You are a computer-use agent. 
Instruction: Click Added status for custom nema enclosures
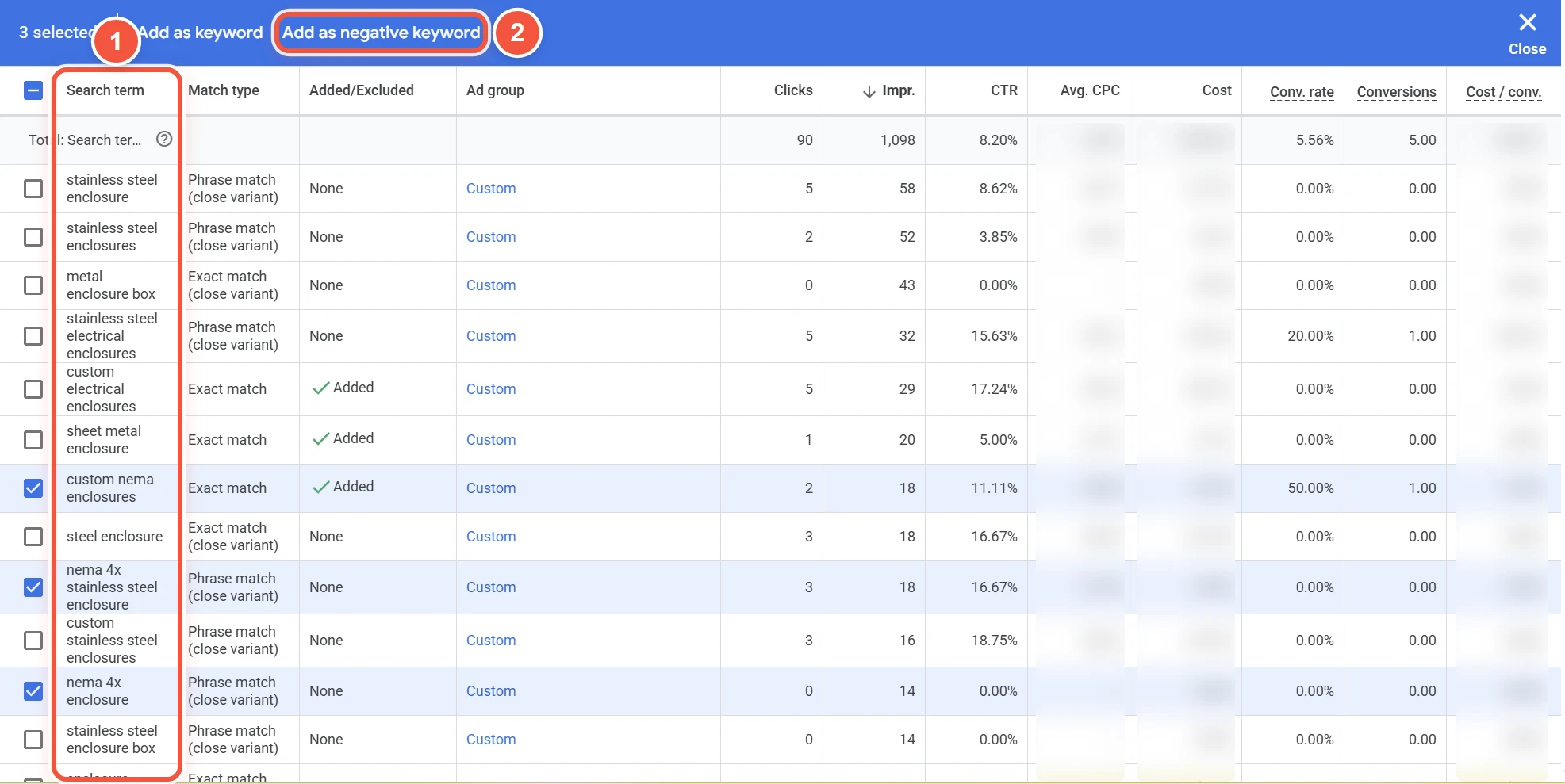coord(343,487)
